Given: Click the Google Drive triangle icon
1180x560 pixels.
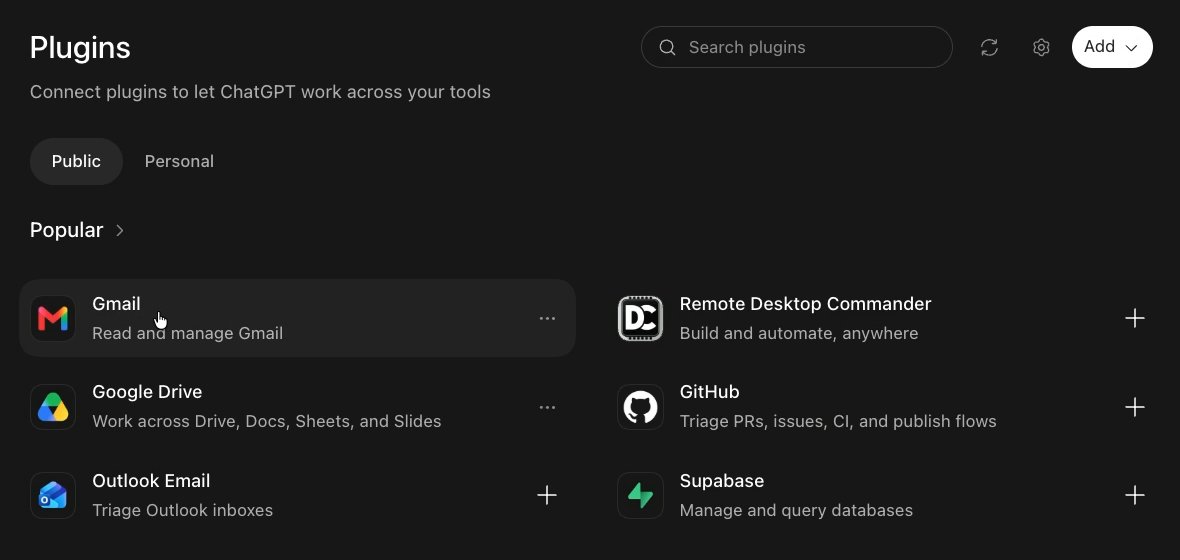Looking at the screenshot, I should 53,407.
